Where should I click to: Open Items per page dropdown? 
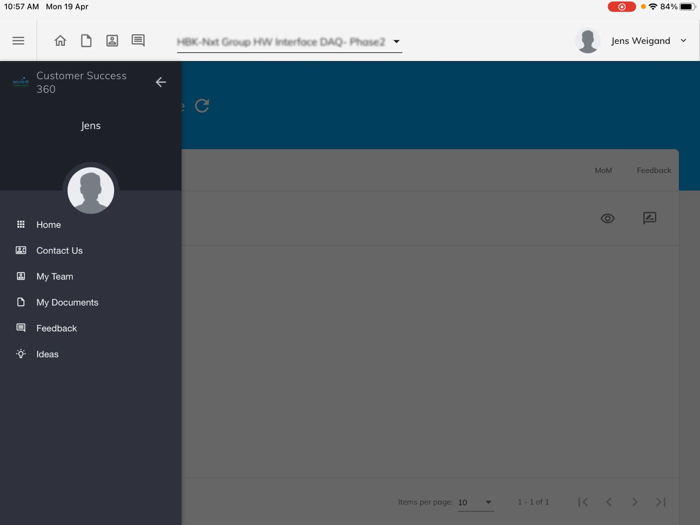[x=476, y=503]
